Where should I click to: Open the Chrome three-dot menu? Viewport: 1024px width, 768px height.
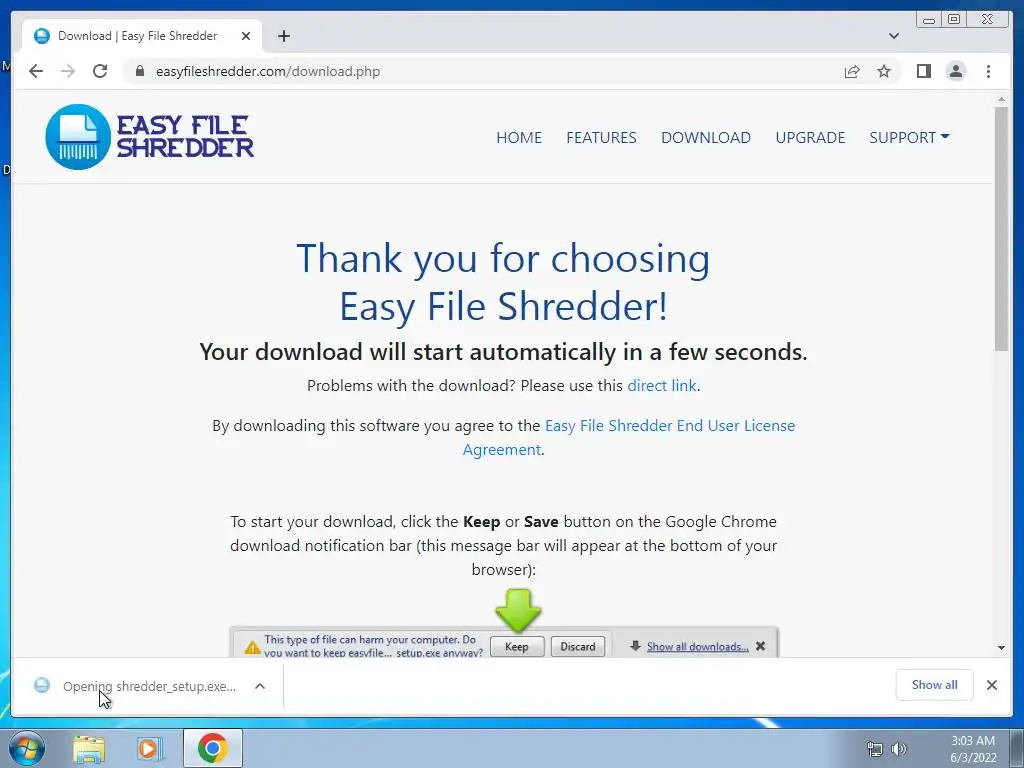point(988,71)
